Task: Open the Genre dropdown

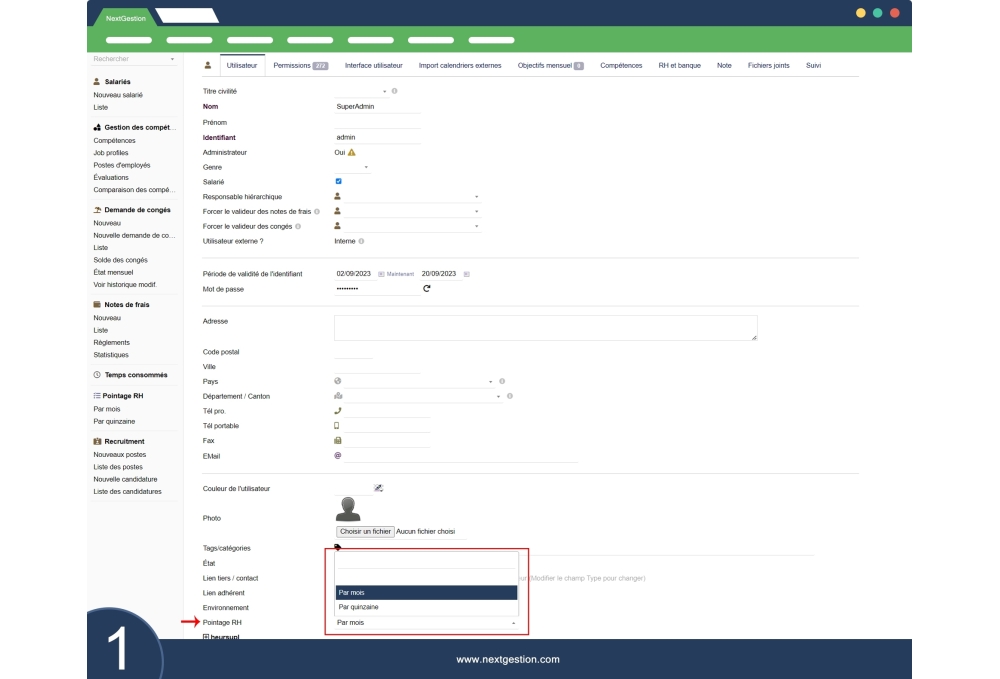Action: click(x=366, y=167)
